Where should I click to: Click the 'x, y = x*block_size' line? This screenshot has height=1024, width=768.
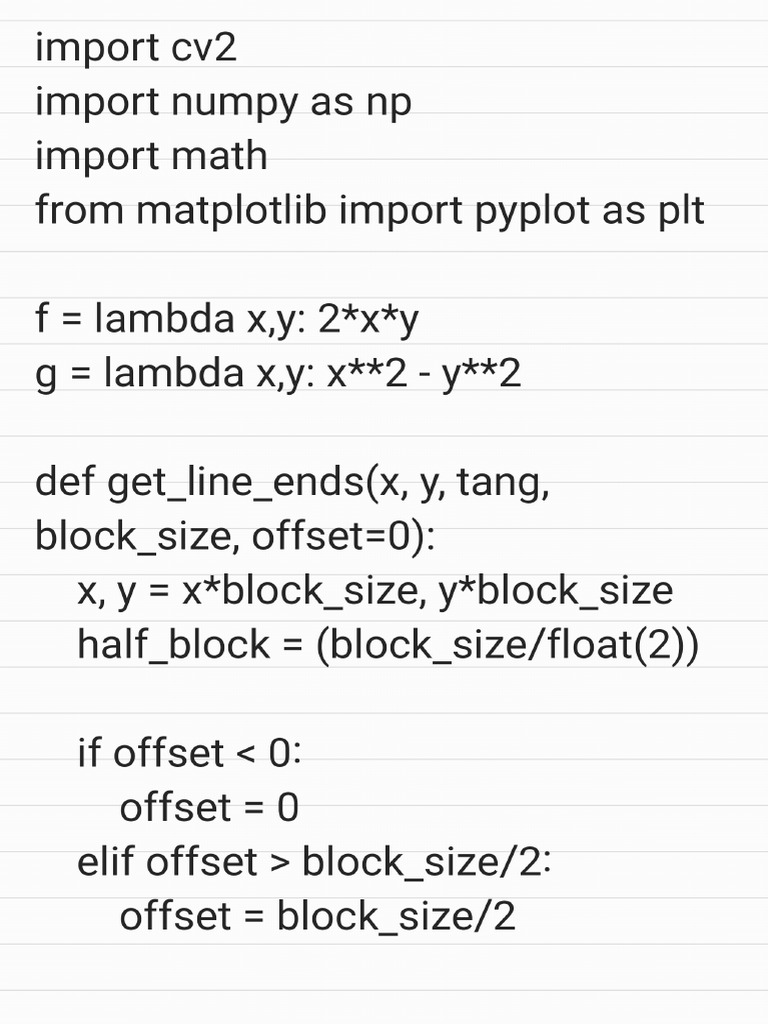pos(375,591)
